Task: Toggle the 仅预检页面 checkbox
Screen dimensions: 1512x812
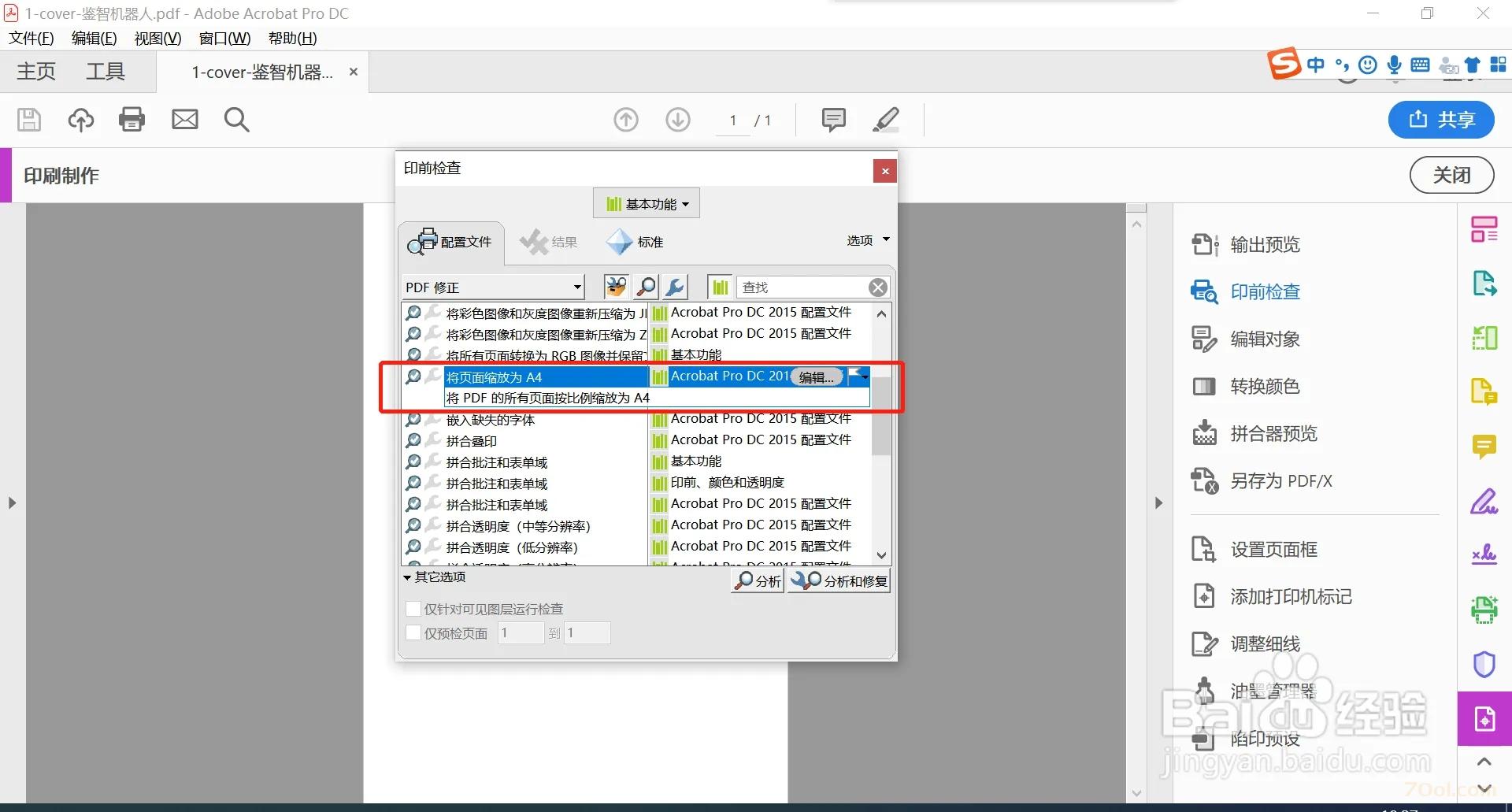Action: click(x=413, y=633)
